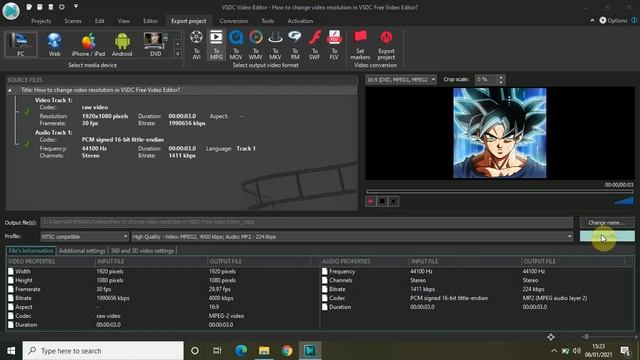Open the Editor ribbon tab
This screenshot has width=640, height=360.
[150, 21]
